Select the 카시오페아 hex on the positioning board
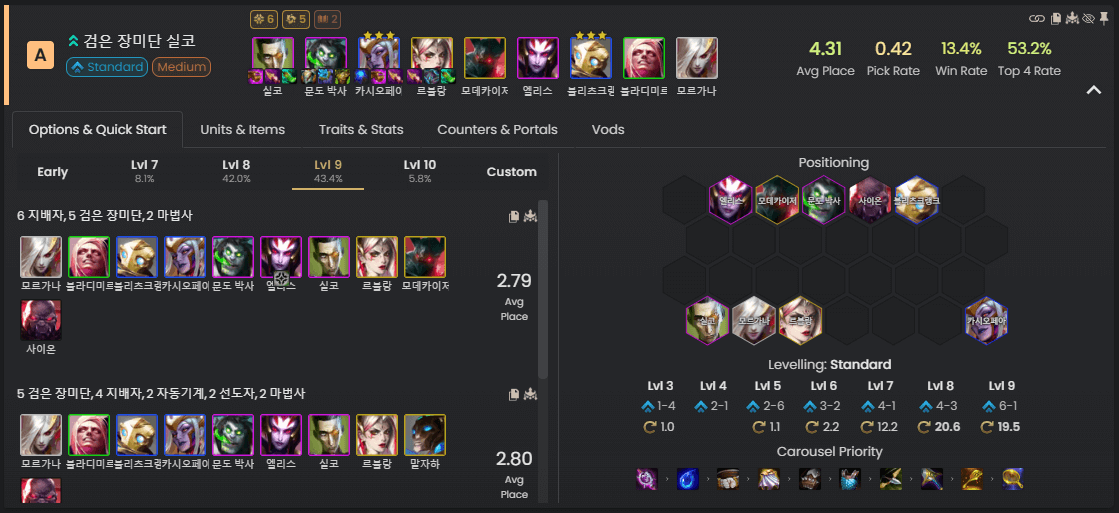 point(986,321)
